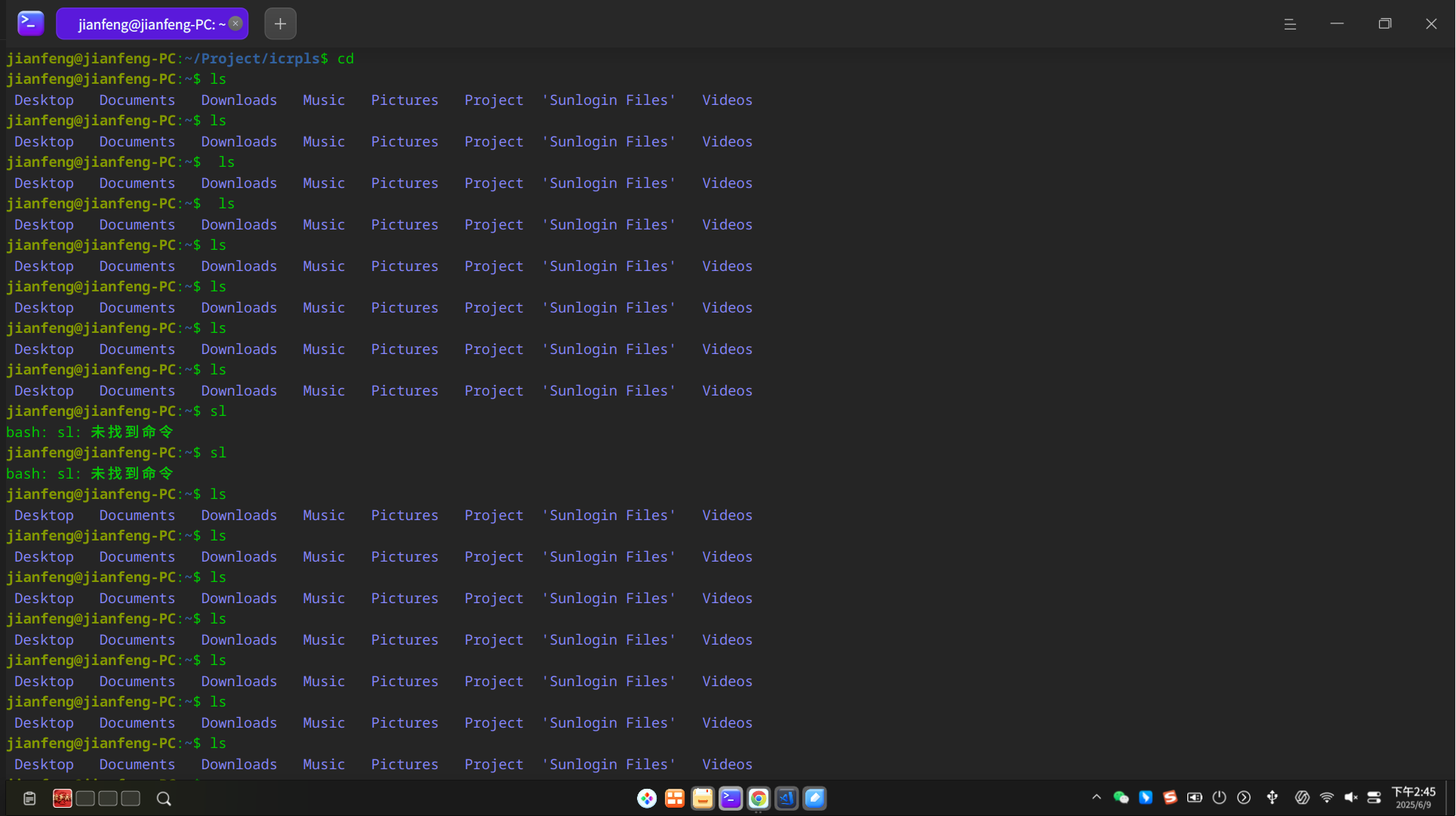This screenshot has height=816, width=1456.
Task: Open the clipboard icon on the taskbar
Action: [29, 799]
